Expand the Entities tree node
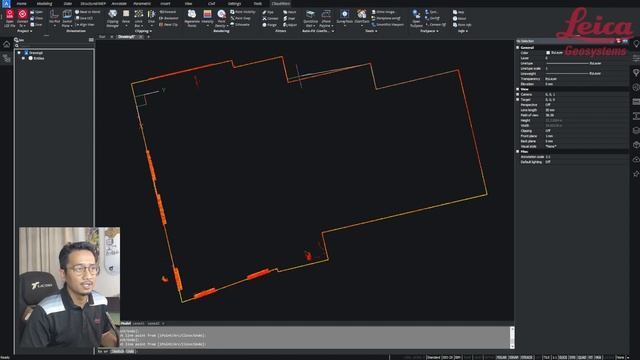The width and height of the screenshot is (640, 360). tap(24, 58)
